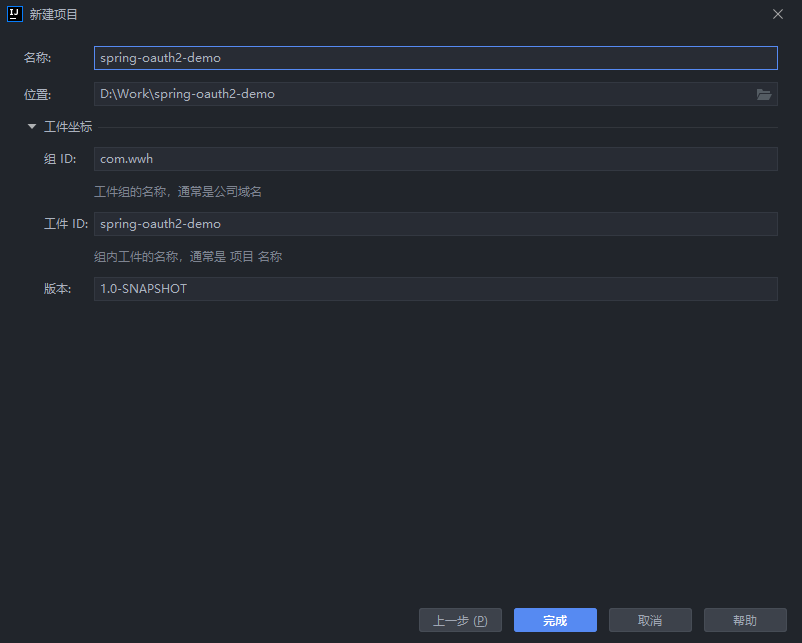Open help via the 帮助 button
This screenshot has width=802, height=643.
(745, 620)
